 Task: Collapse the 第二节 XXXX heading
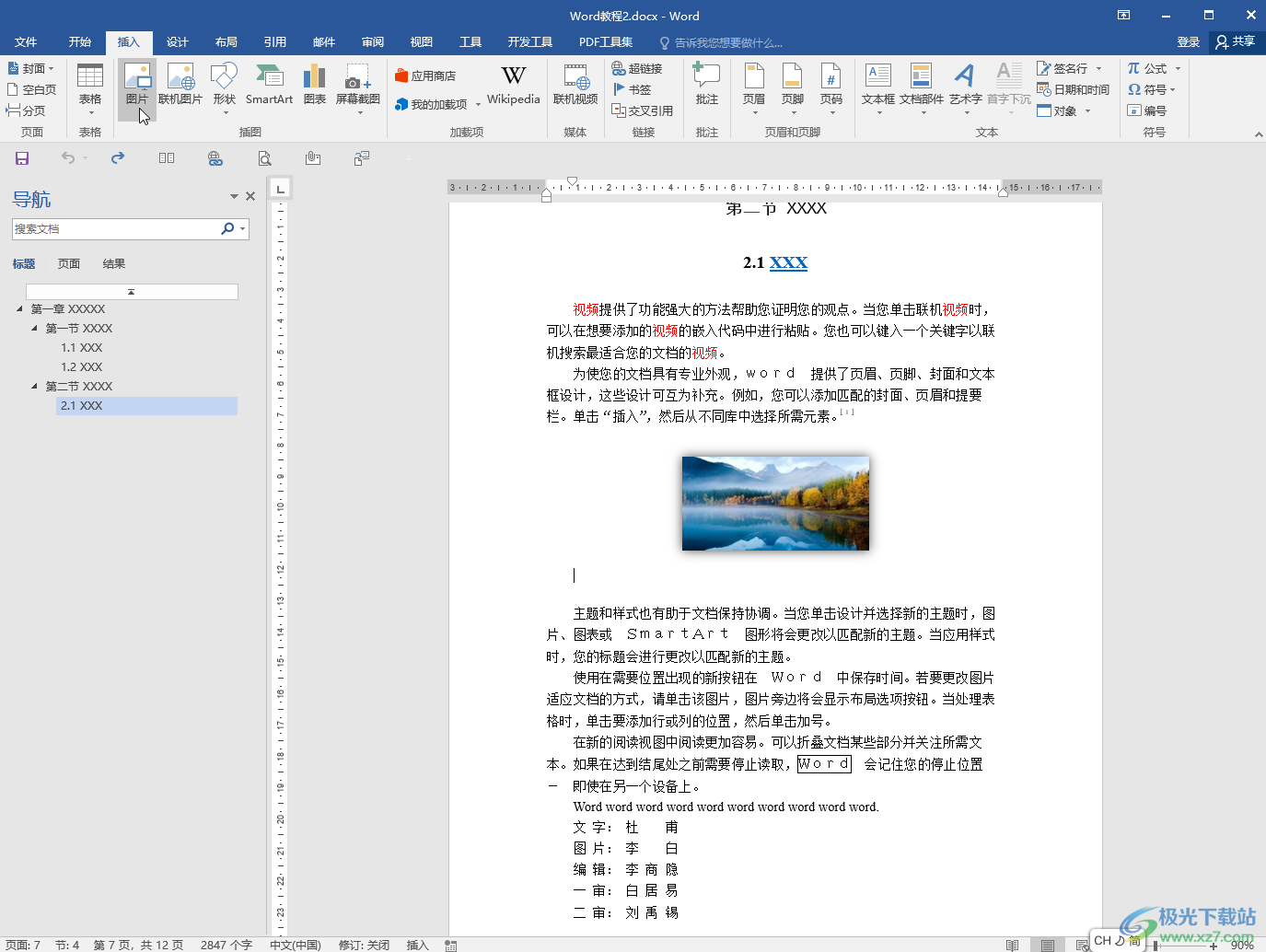point(34,386)
